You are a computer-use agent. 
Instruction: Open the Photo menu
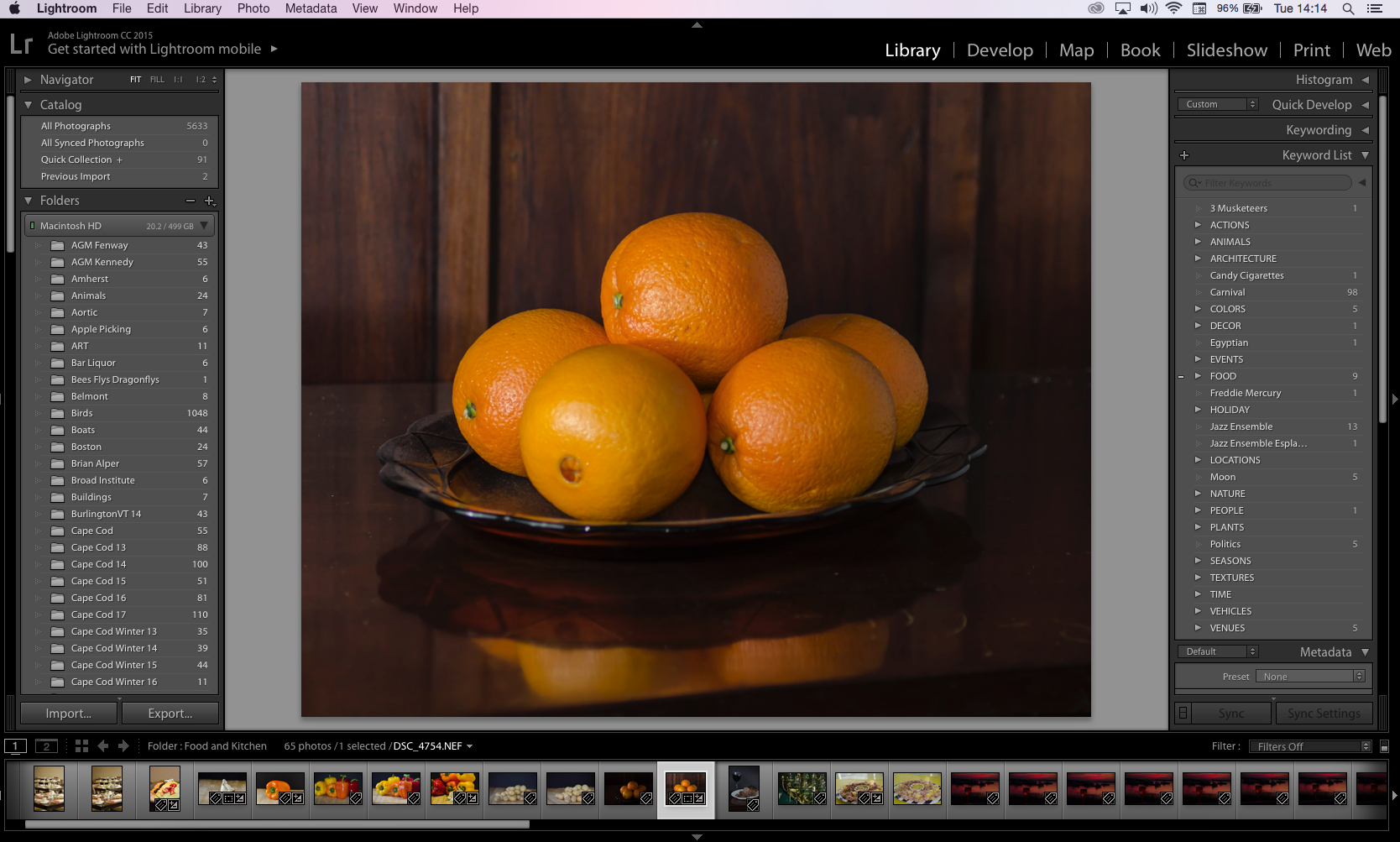(253, 8)
